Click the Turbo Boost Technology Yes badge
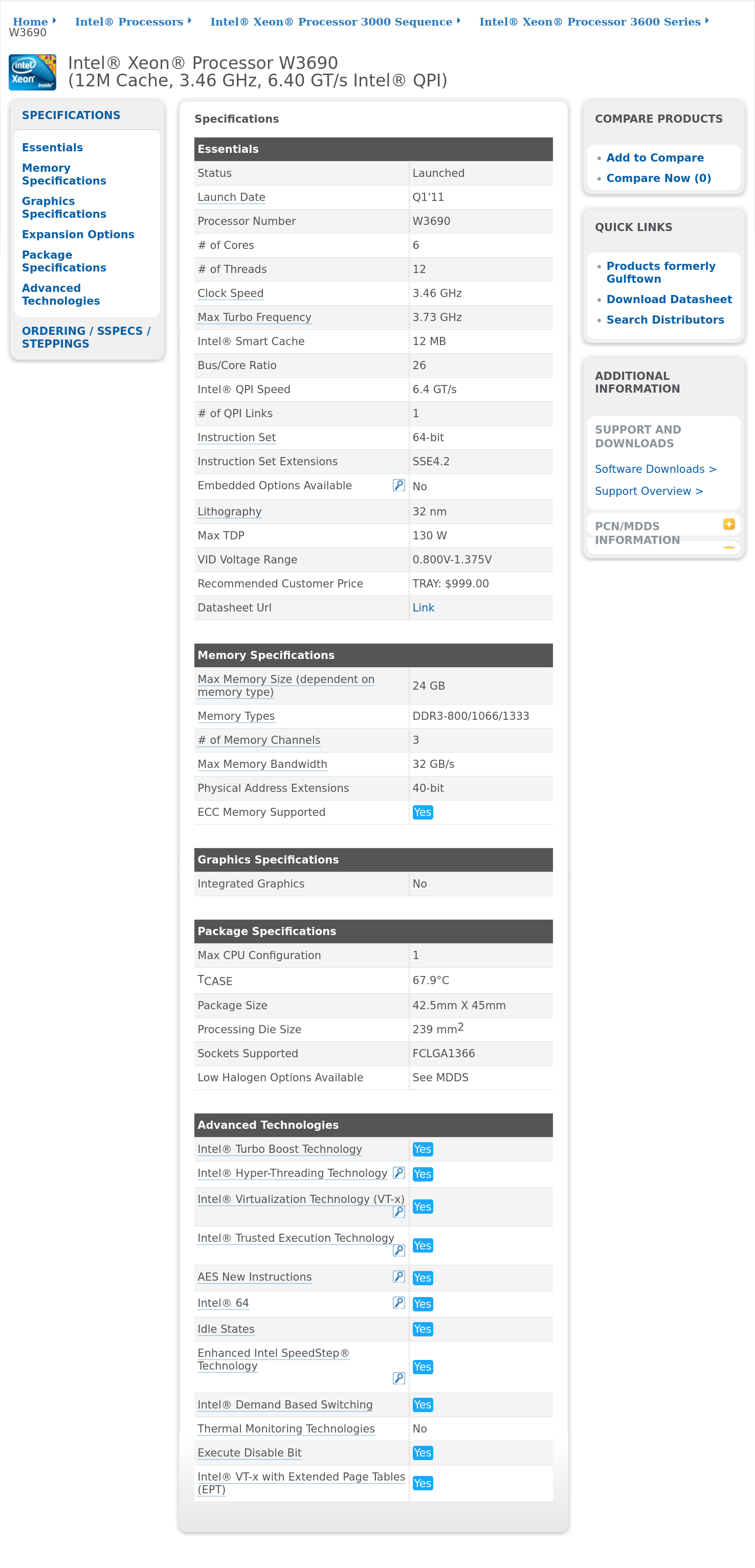The height and width of the screenshot is (1568, 755). 422,1149
